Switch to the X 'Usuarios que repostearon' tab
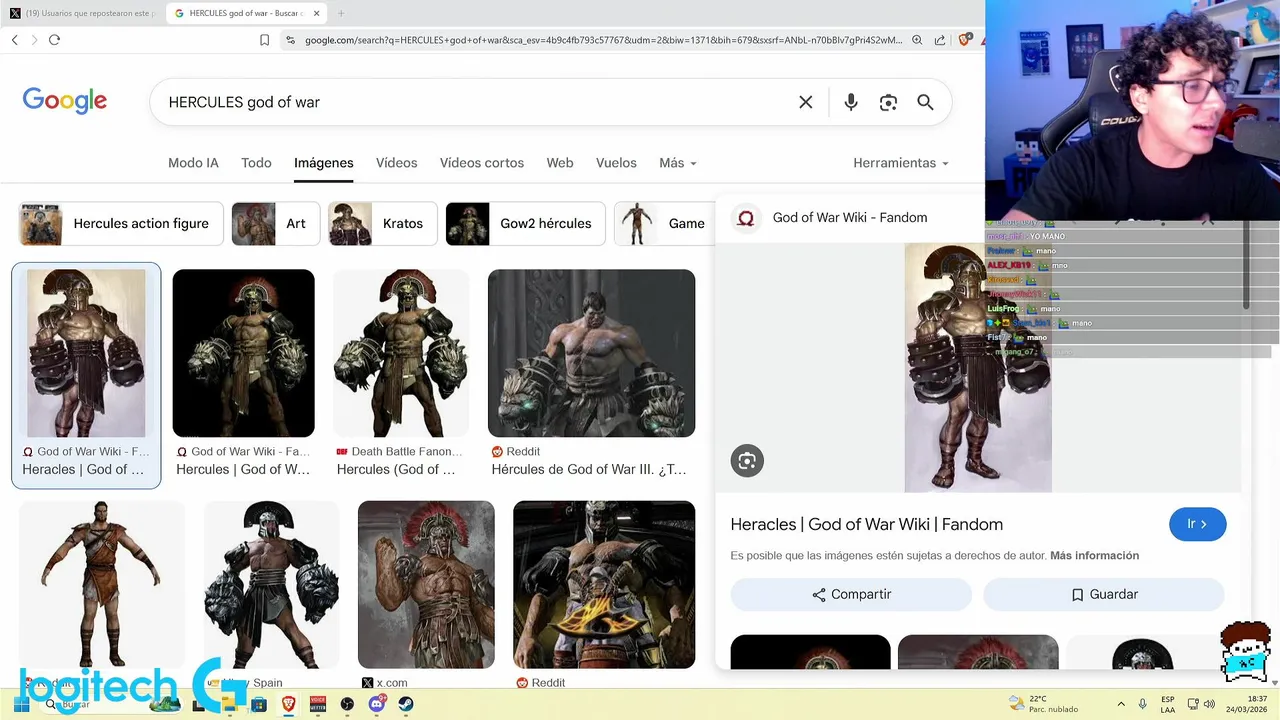The width and height of the screenshot is (1280, 720). (83, 13)
